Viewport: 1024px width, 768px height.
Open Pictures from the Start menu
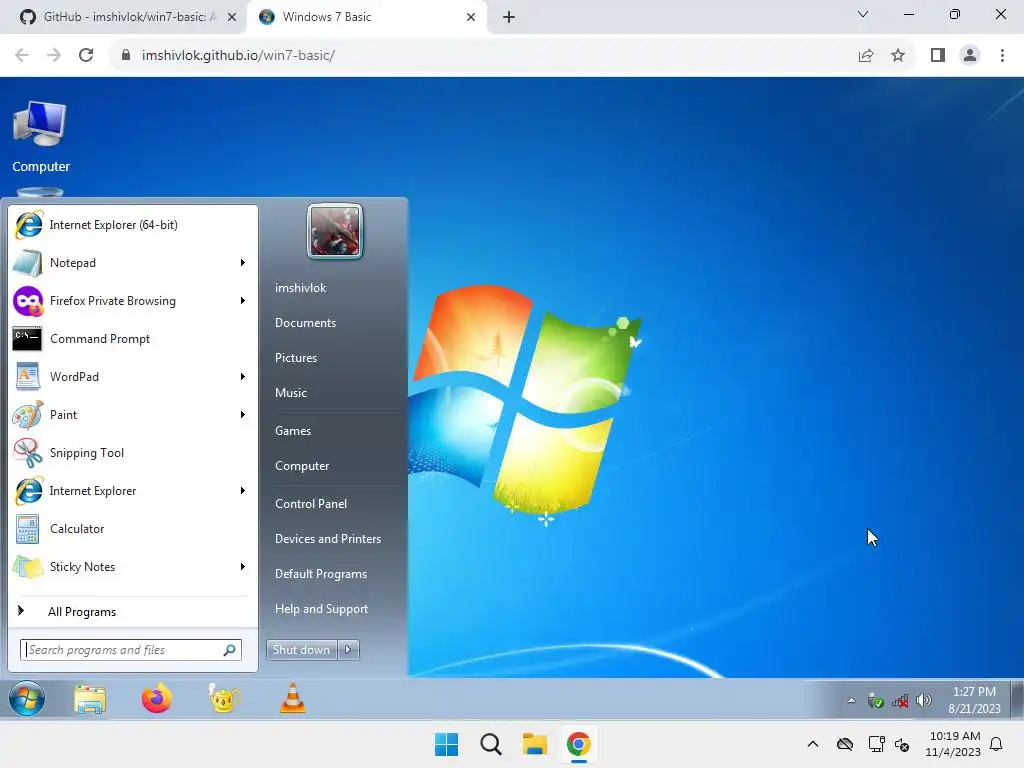coord(296,358)
